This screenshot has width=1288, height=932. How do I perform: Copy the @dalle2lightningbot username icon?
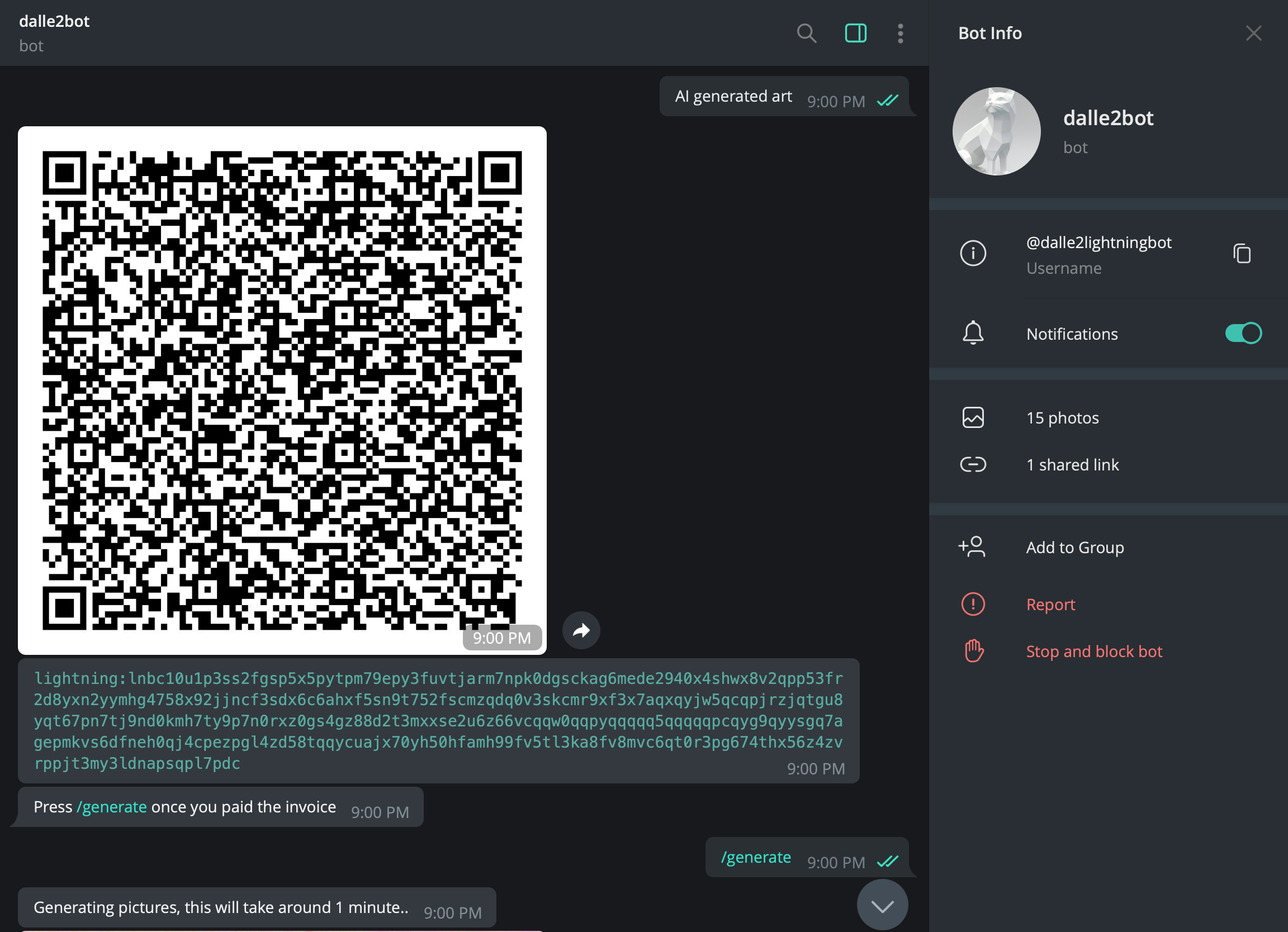[x=1242, y=254]
